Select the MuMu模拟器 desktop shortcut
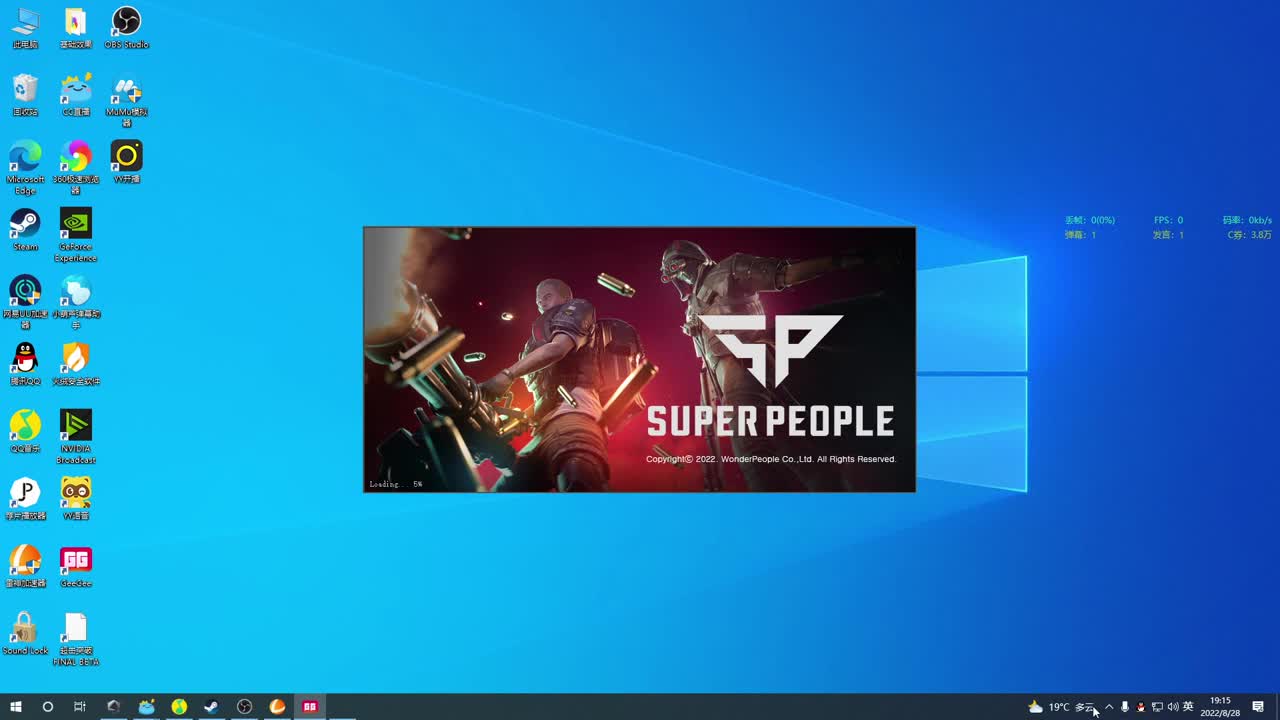 (126, 100)
